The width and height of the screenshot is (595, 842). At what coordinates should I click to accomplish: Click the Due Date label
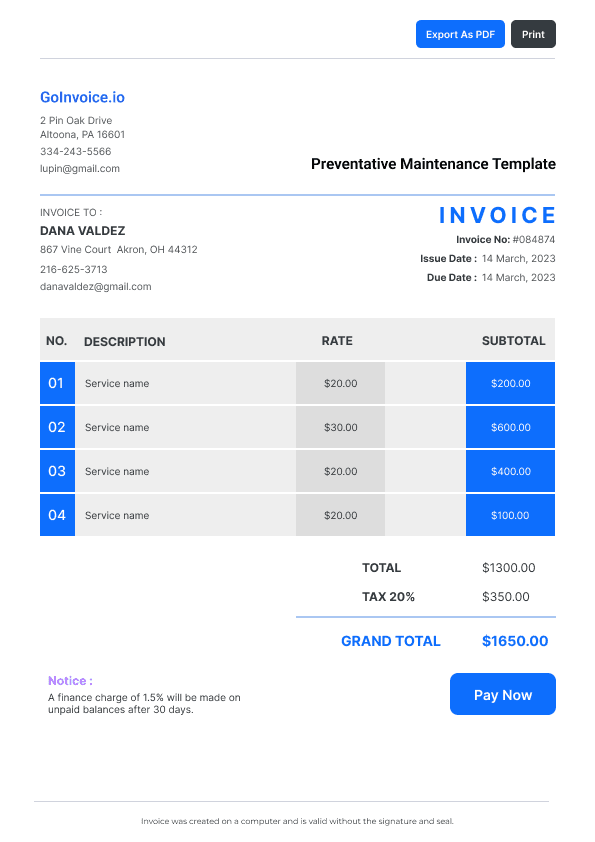tap(452, 278)
